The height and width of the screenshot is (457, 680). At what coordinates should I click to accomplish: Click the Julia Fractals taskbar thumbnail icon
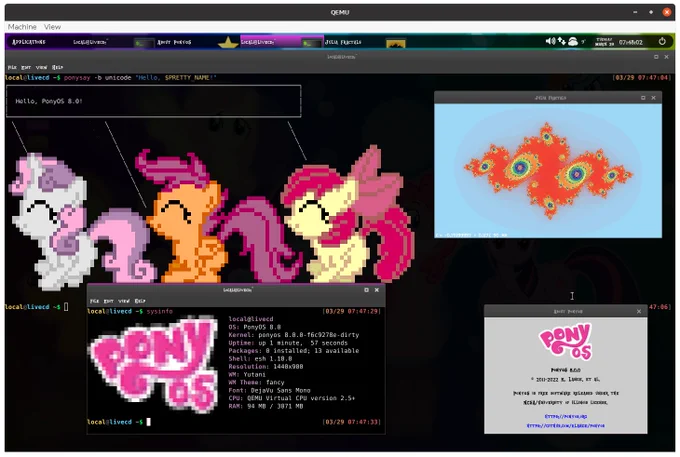(396, 43)
